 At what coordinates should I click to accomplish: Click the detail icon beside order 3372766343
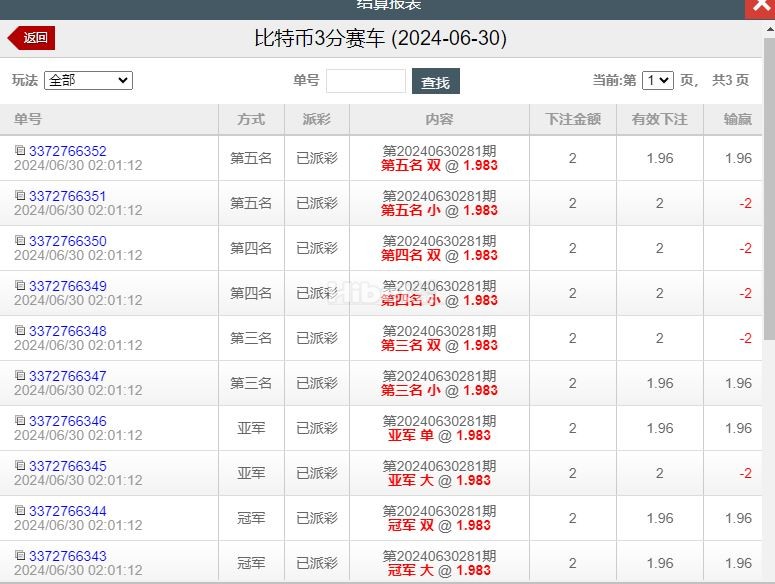20,555
